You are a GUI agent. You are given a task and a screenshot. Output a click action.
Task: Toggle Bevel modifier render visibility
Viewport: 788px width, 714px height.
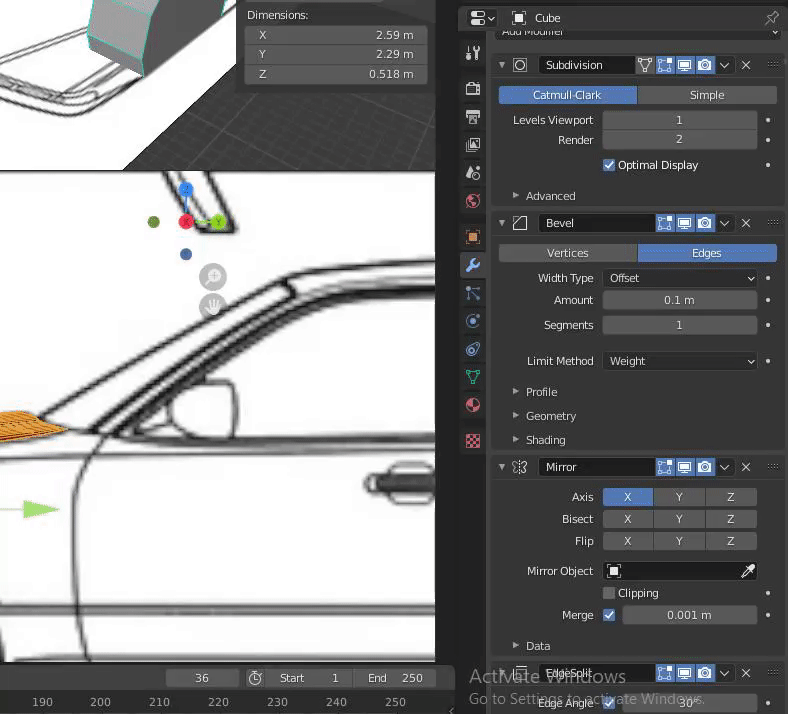(x=705, y=223)
